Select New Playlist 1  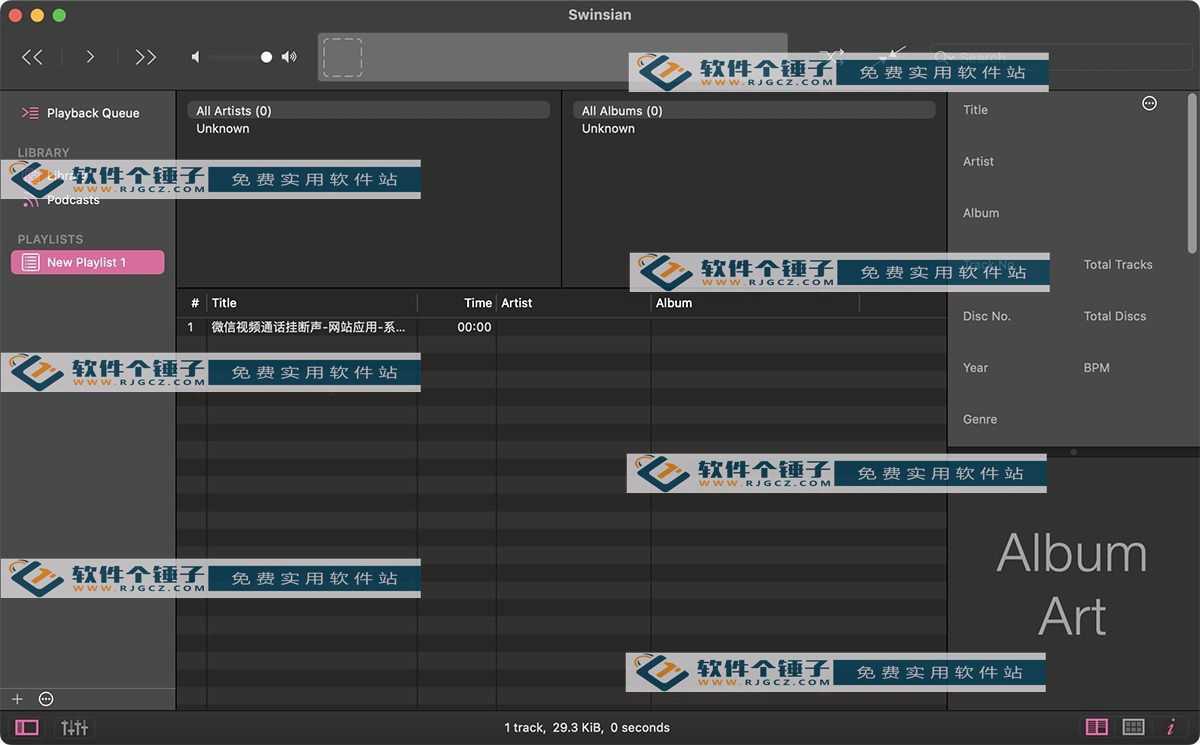click(87, 262)
